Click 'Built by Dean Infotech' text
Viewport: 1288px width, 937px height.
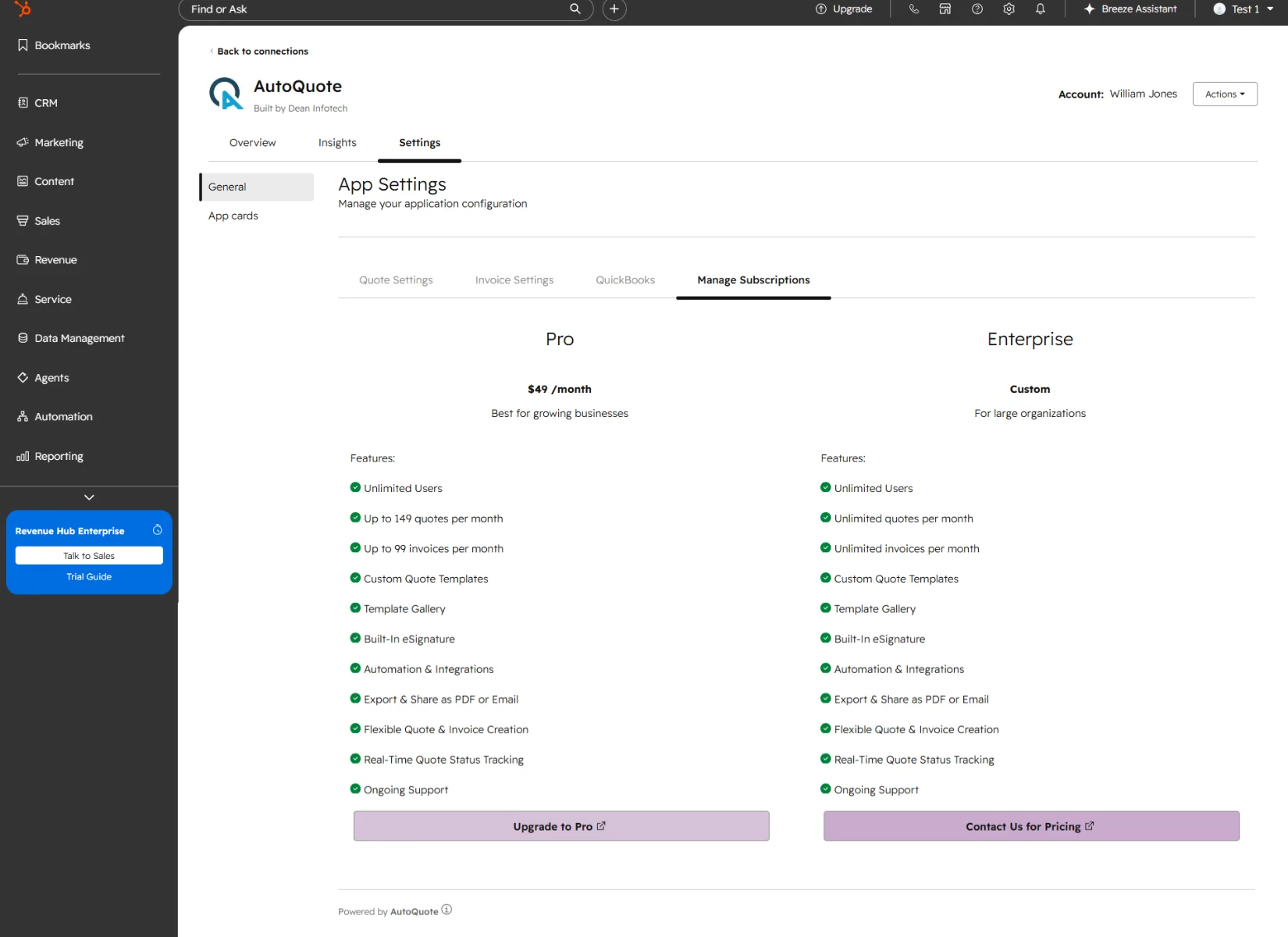click(301, 109)
